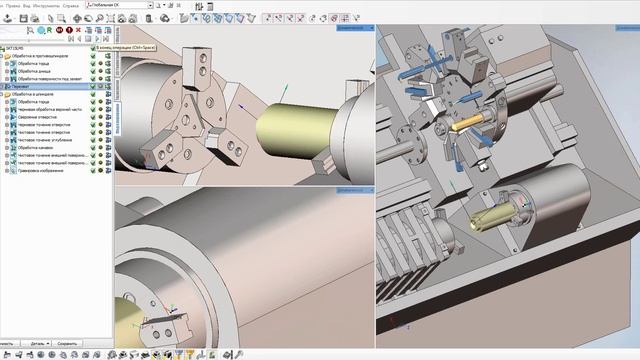
Task: Expand Обработка канавки operation node
Action: [7, 148]
